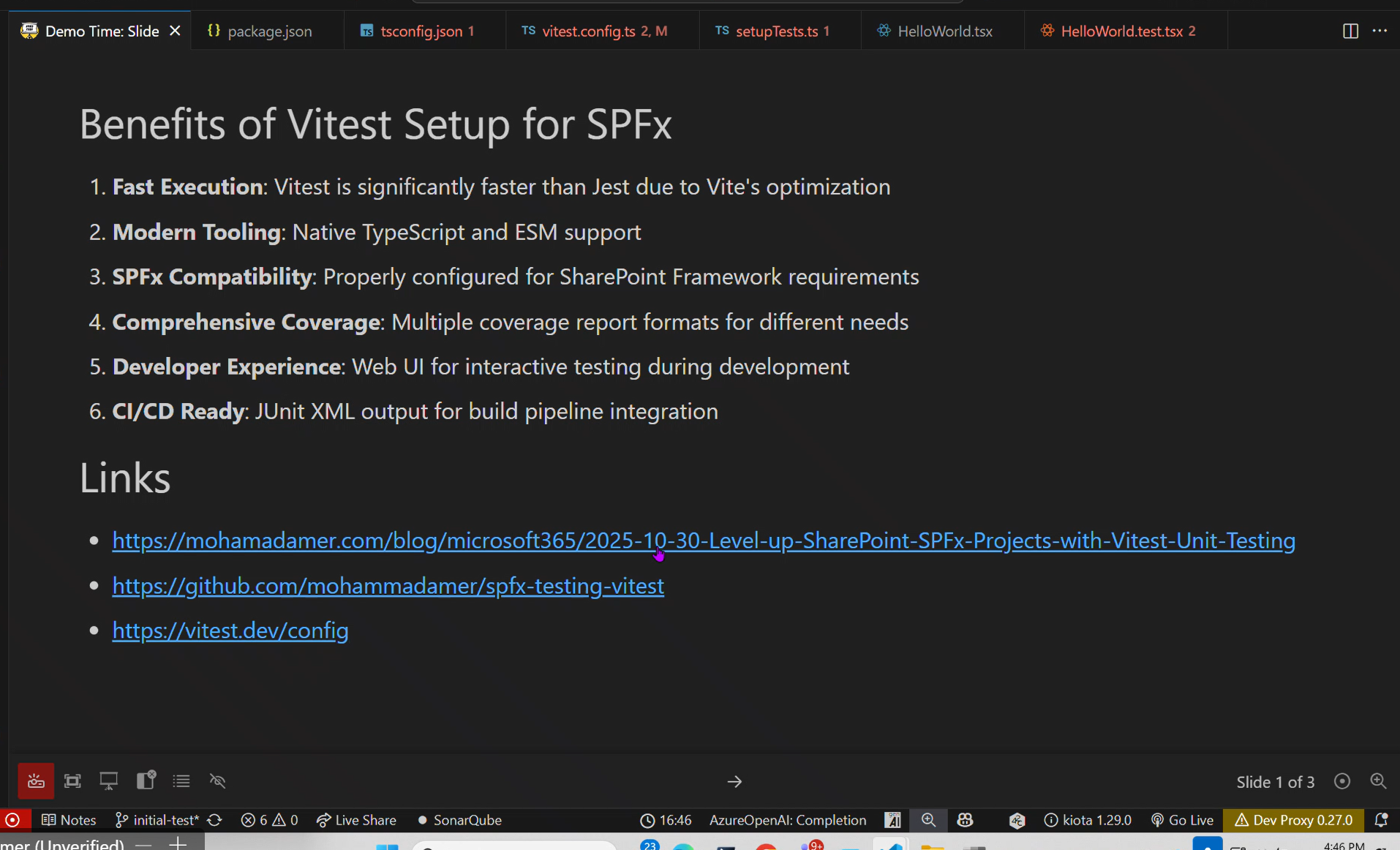Screen dimensions: 1400x850
Task: Close the Demo Time: Slide tab
Action: [175, 31]
